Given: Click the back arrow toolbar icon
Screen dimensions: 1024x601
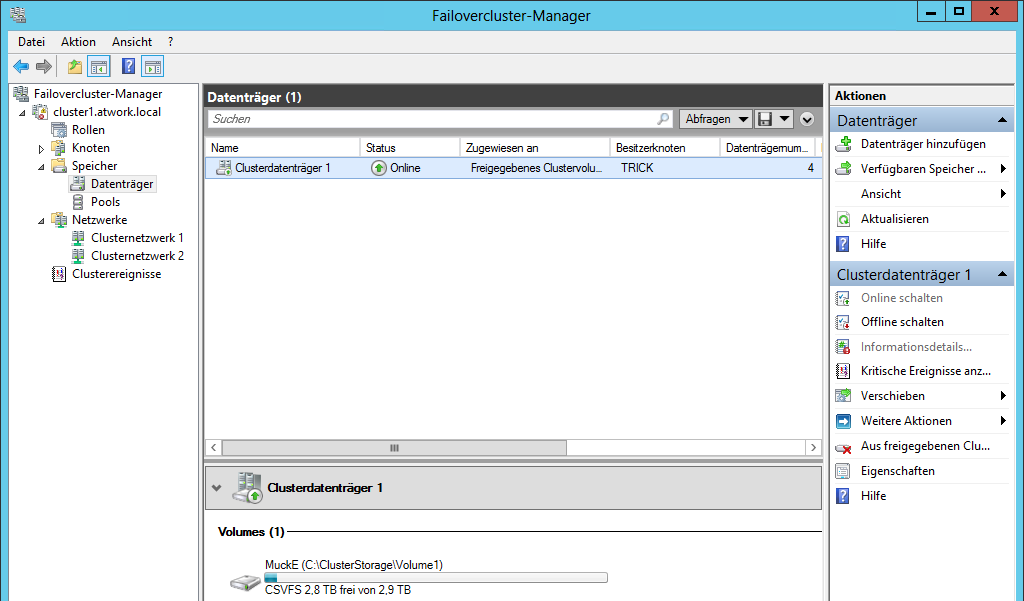Looking at the screenshot, I should pos(21,67).
